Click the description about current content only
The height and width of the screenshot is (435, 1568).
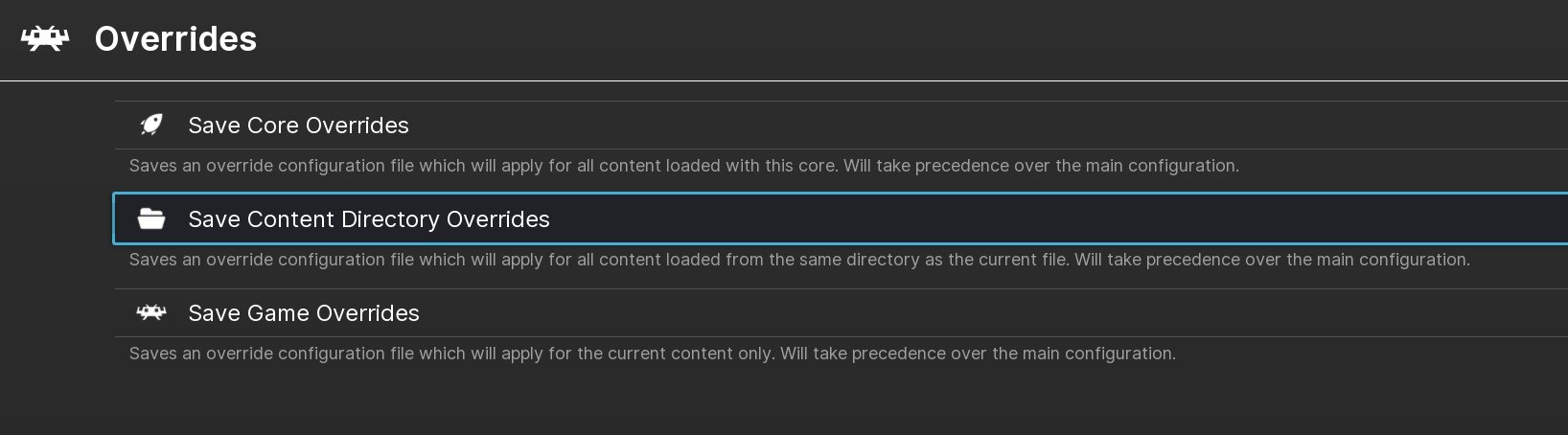653,354
